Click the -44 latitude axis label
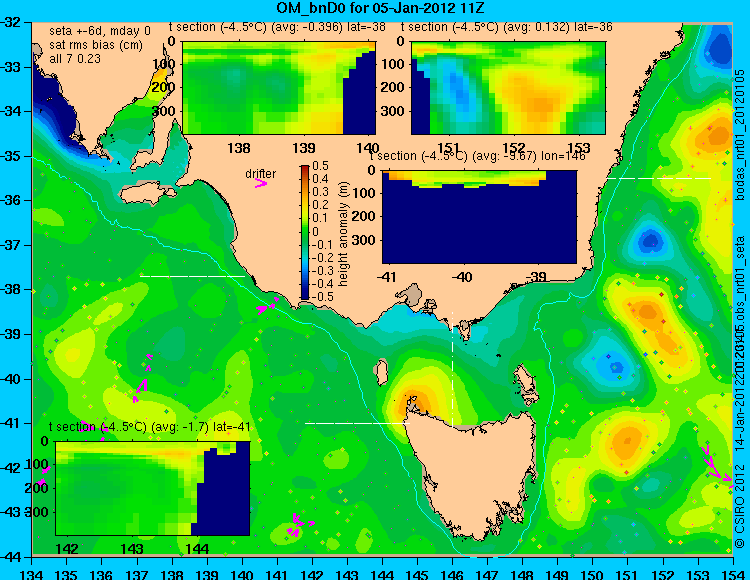This screenshot has height=580, width=750. pos(11,557)
